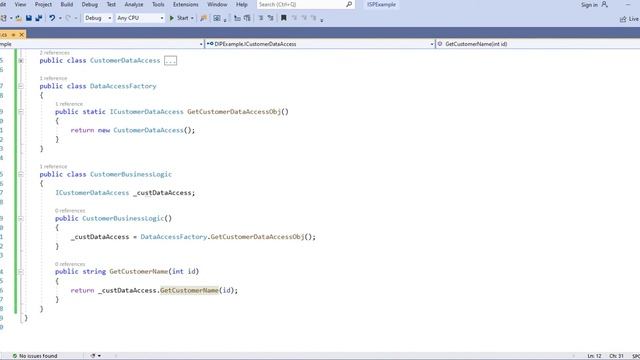The height and width of the screenshot is (360, 640).
Task: Click the search magnifier icon
Action: tap(349, 4)
